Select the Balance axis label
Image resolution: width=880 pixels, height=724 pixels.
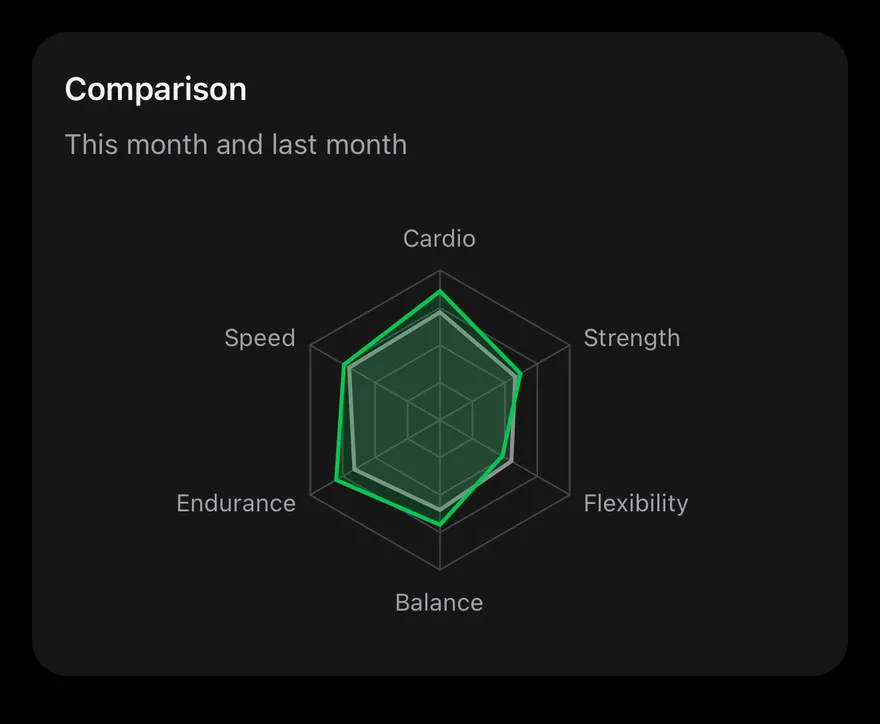(x=439, y=603)
